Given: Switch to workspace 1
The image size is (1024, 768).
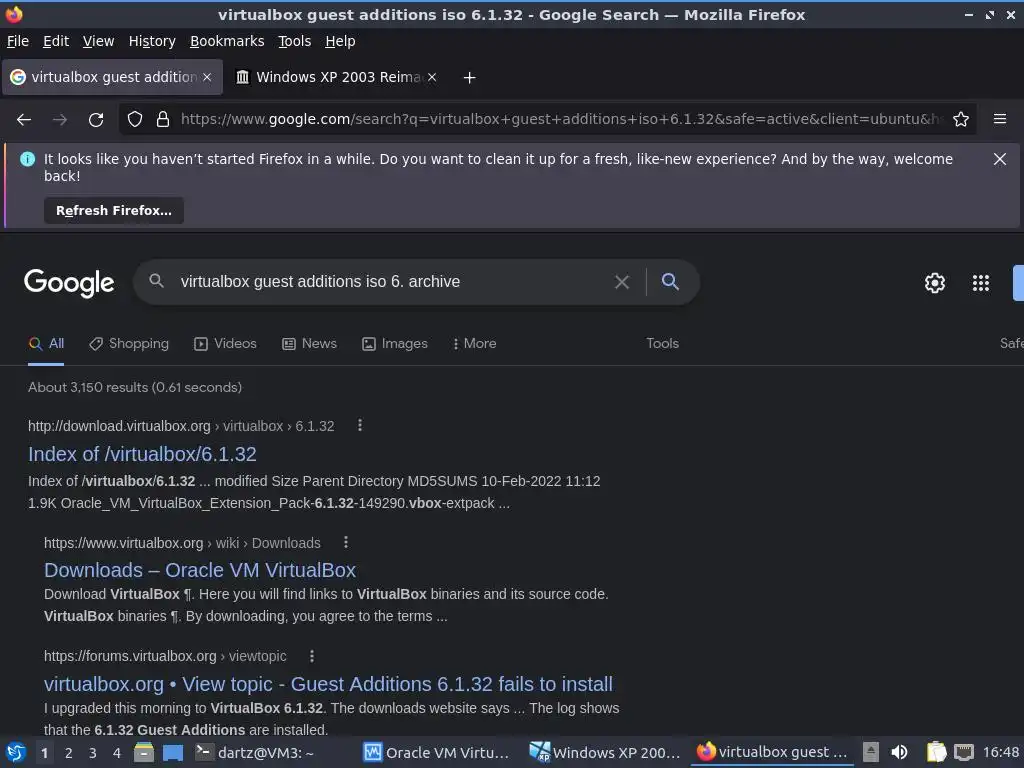Looking at the screenshot, I should pyautogui.click(x=44, y=753).
